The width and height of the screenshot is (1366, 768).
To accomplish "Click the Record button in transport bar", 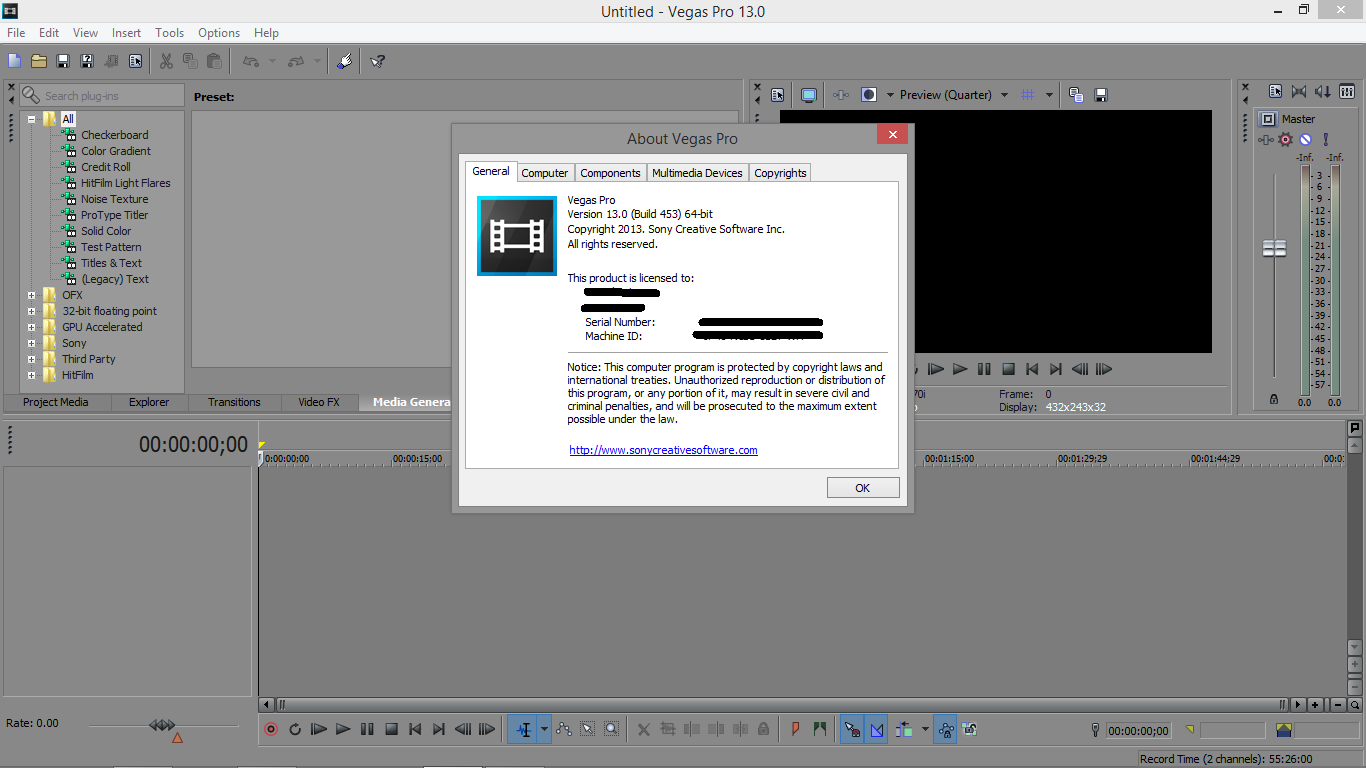I will point(271,729).
